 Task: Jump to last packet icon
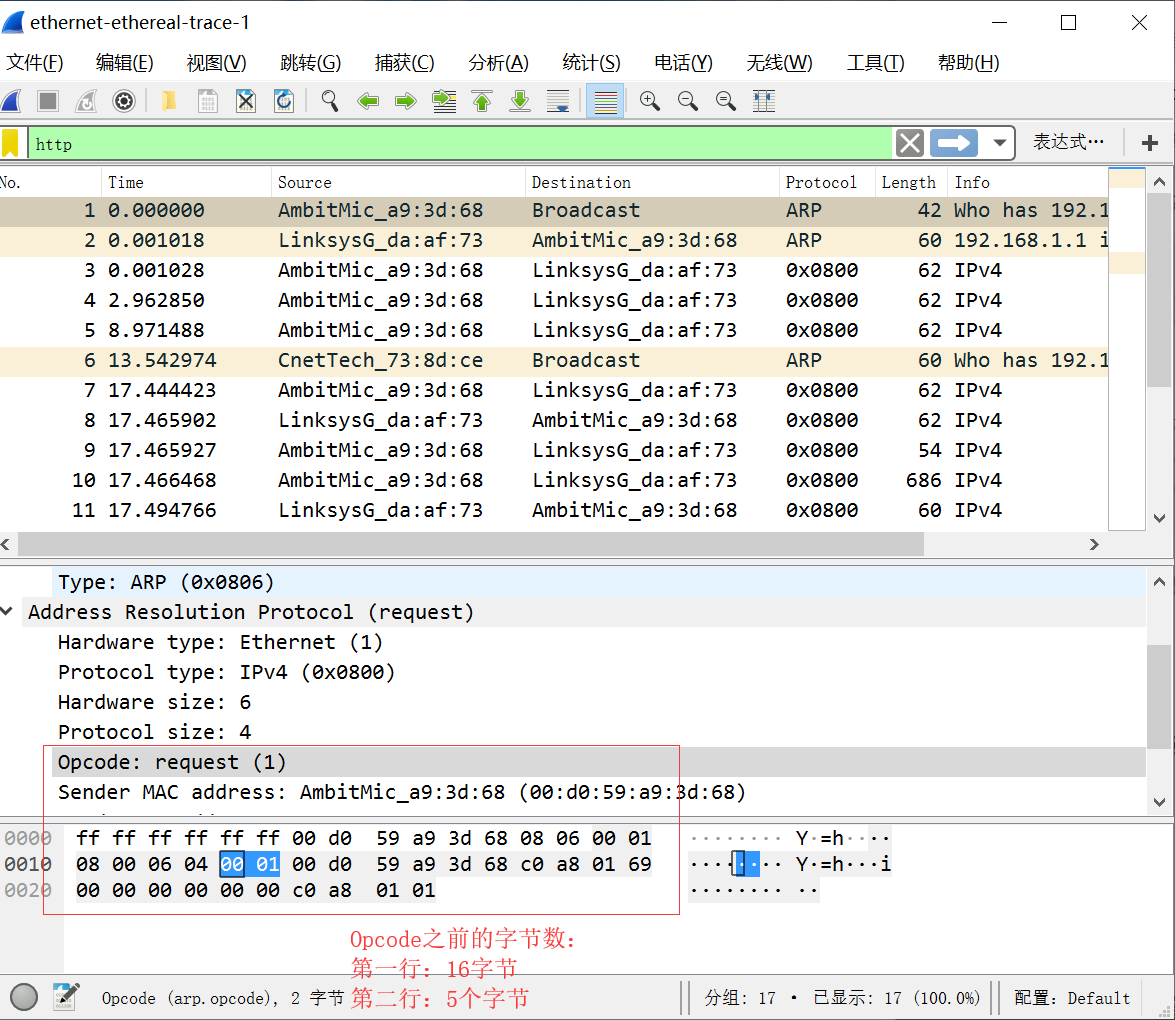pyautogui.click(x=520, y=100)
